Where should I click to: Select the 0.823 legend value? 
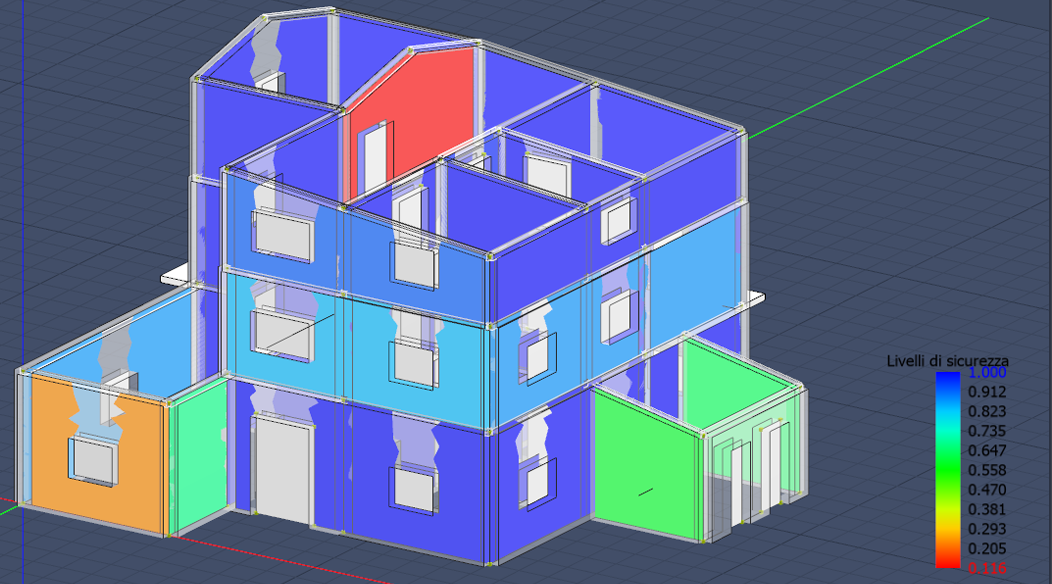click(x=987, y=411)
